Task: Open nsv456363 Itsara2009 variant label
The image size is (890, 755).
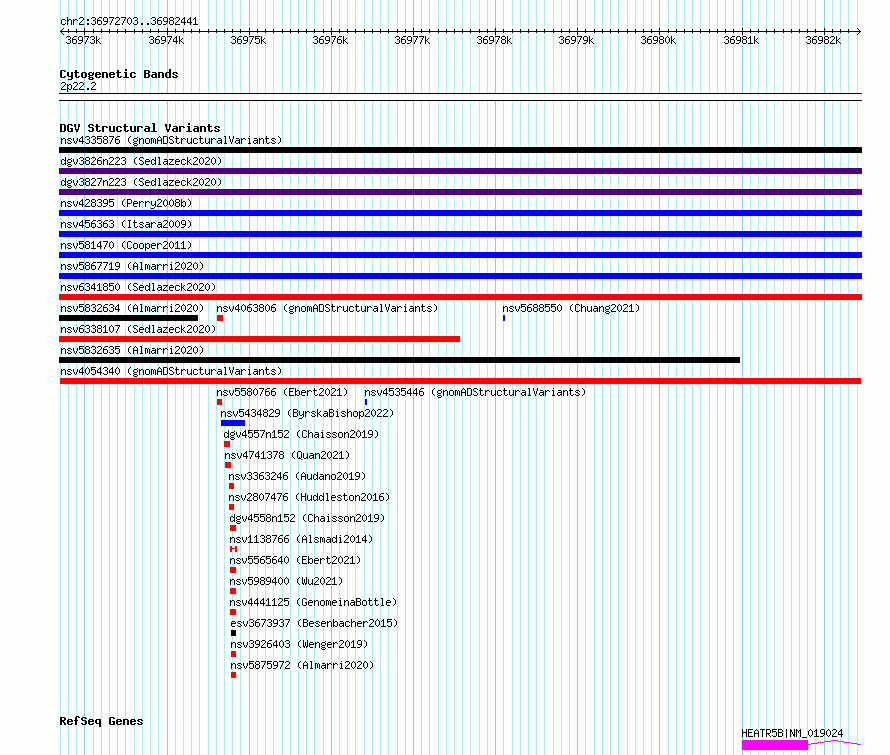Action: pyautogui.click(x=126, y=224)
